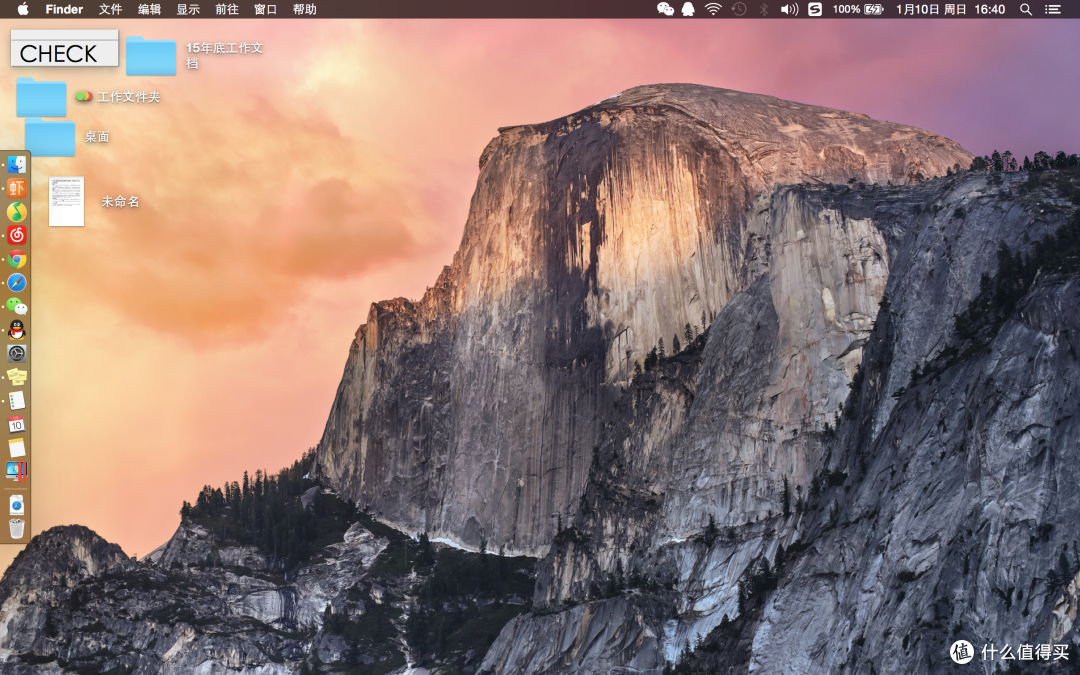Open the Apple menu
Screen dimensions: 1080x675
pyautogui.click(x=23, y=9)
